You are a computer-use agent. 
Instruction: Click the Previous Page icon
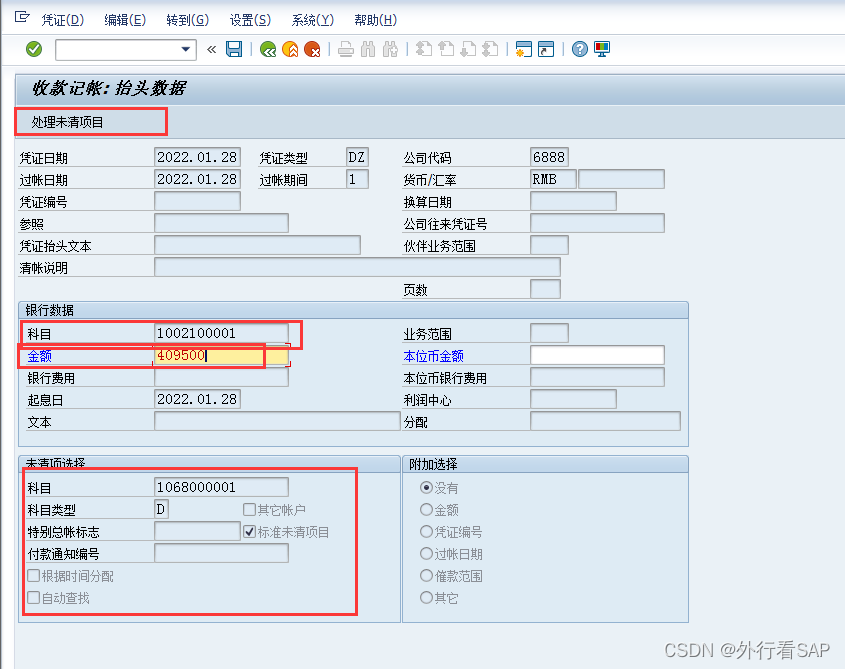[446, 49]
